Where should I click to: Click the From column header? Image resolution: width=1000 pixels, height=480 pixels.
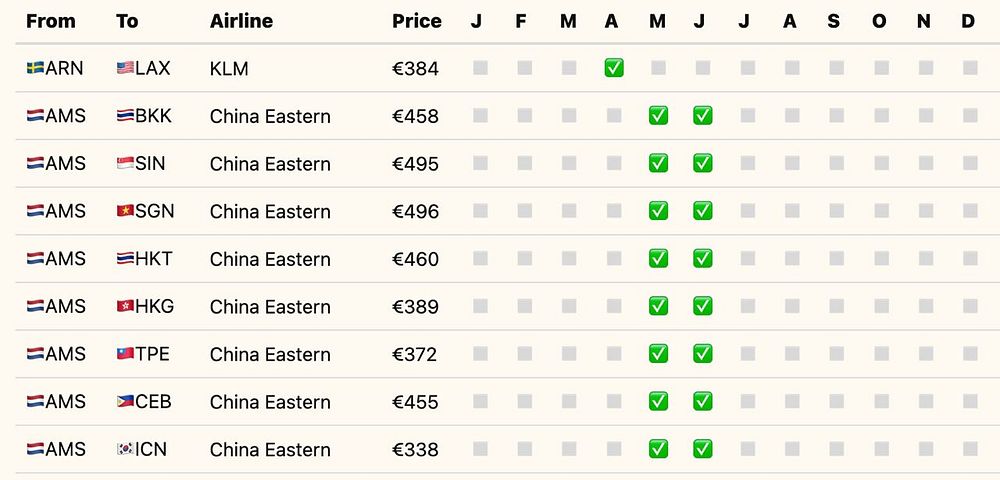(x=51, y=22)
